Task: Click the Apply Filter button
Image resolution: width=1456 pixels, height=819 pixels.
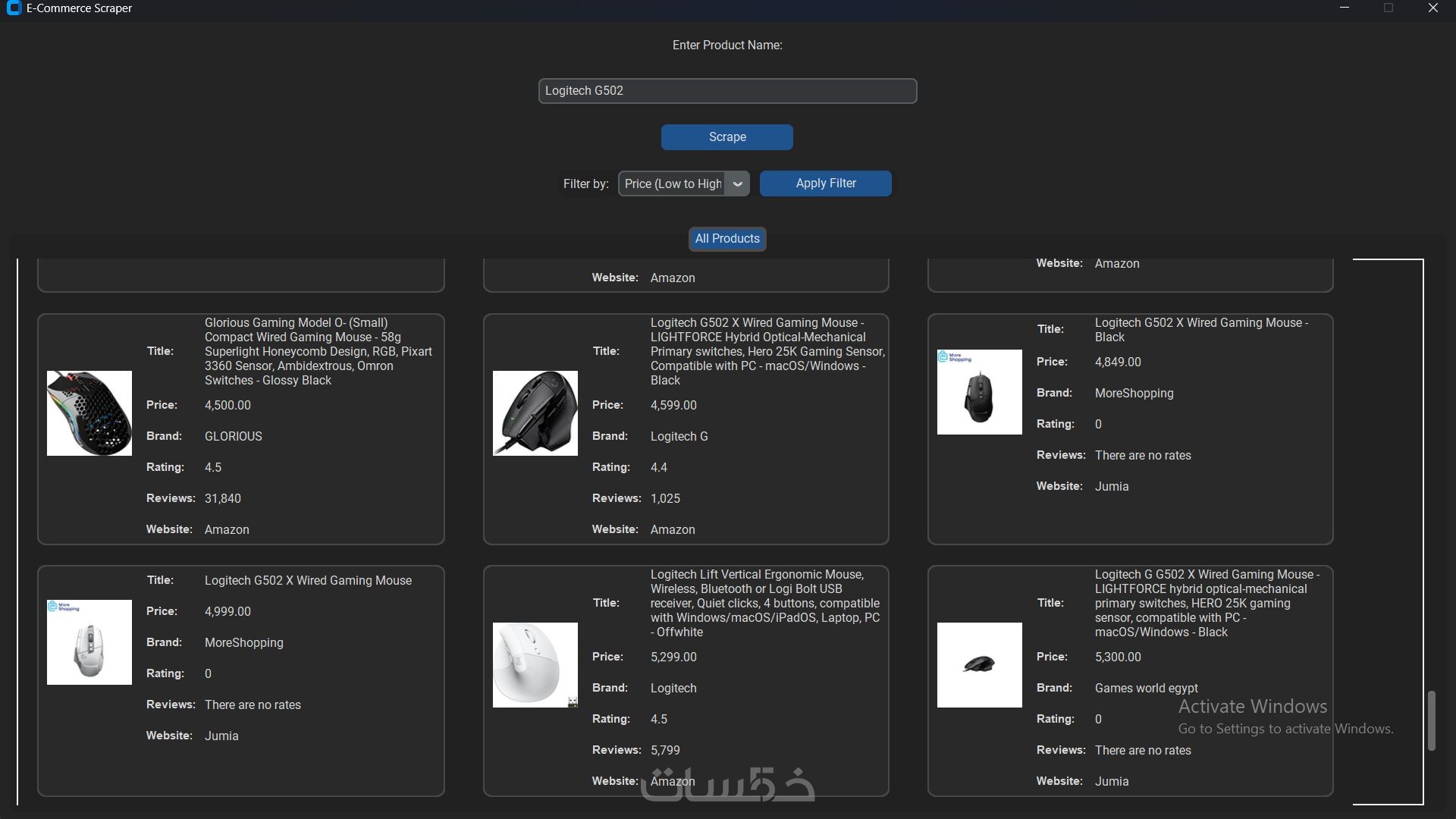Action: pyautogui.click(x=825, y=184)
